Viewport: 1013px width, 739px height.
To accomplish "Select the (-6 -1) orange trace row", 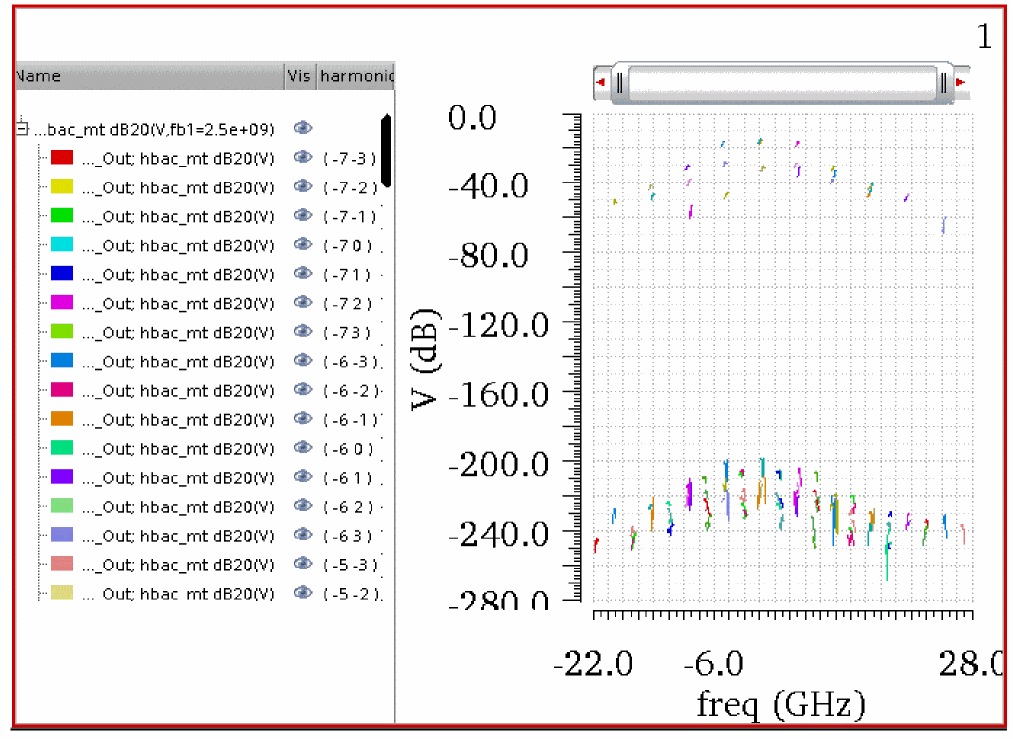I will 176,419.
